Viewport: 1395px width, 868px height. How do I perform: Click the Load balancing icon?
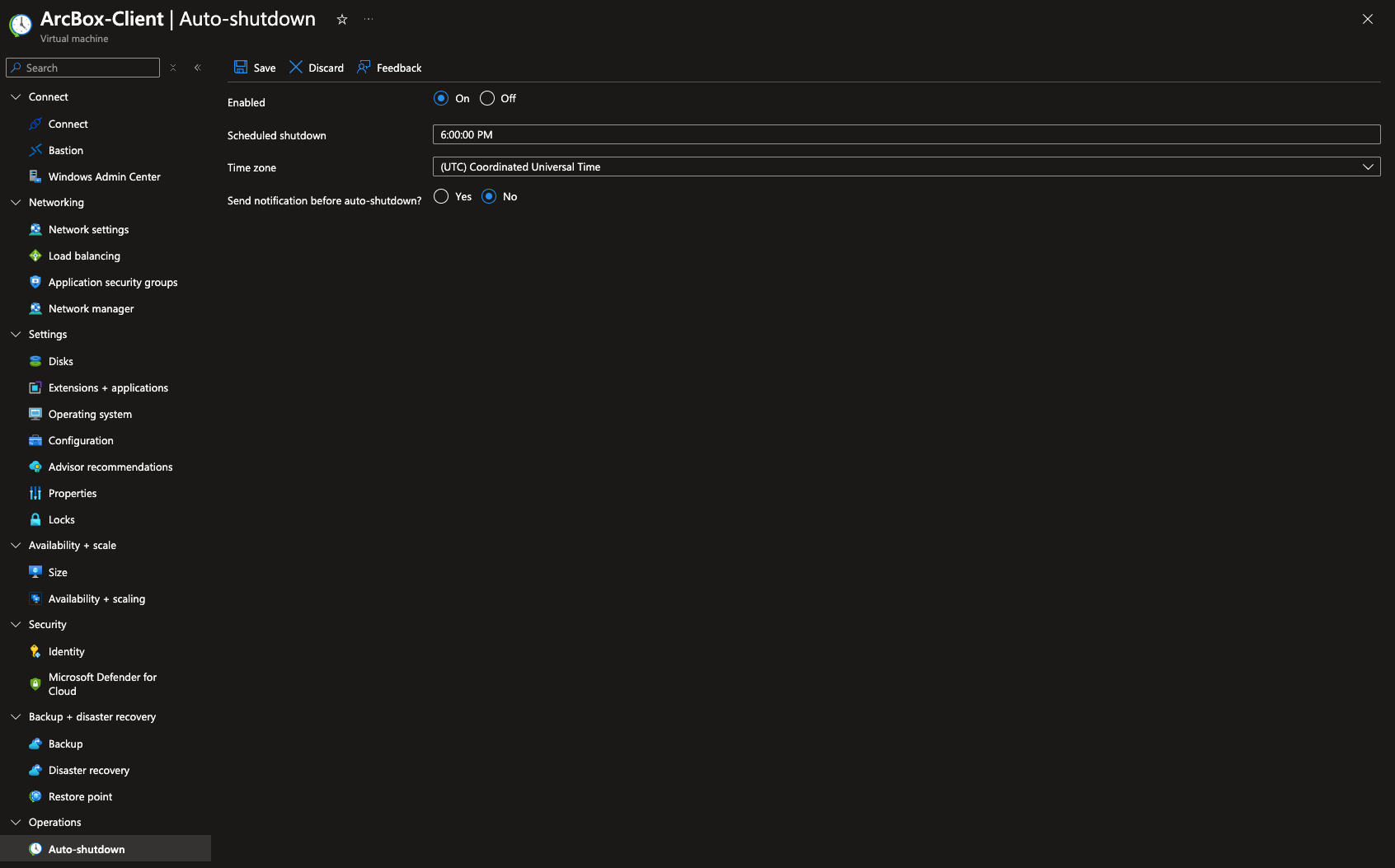35,256
